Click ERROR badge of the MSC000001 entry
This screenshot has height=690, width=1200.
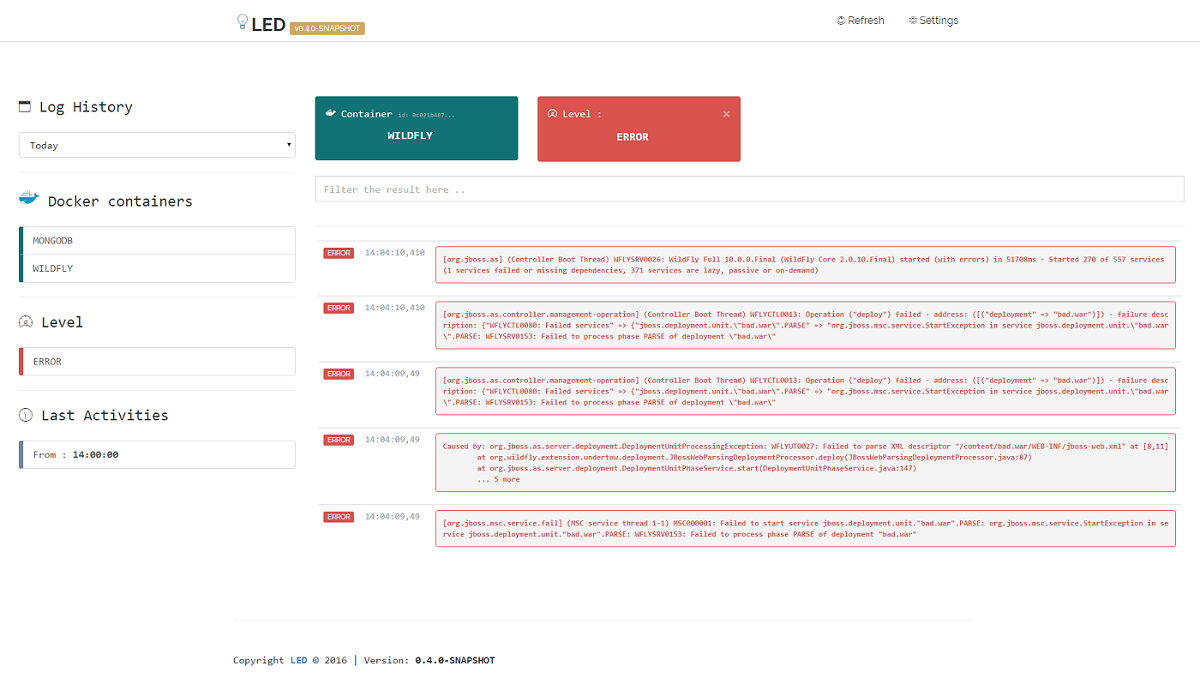tap(339, 517)
